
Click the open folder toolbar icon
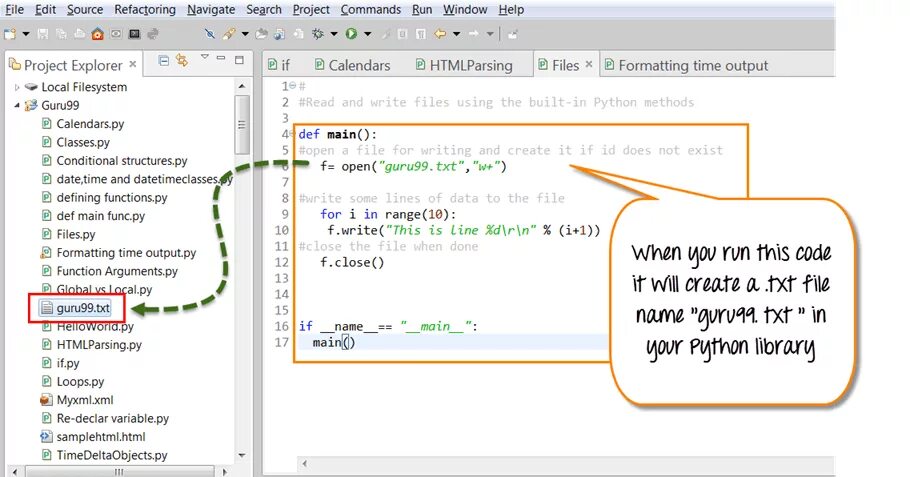tap(262, 34)
